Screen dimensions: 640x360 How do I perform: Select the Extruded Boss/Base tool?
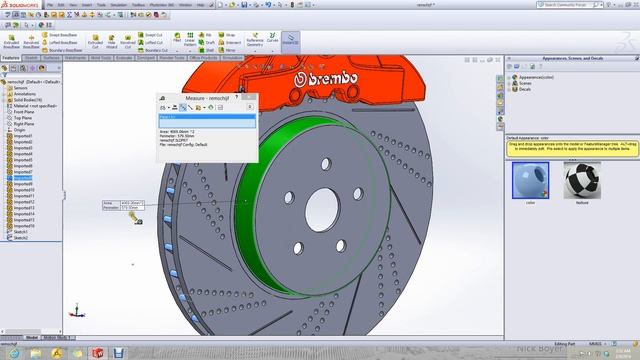(11, 41)
